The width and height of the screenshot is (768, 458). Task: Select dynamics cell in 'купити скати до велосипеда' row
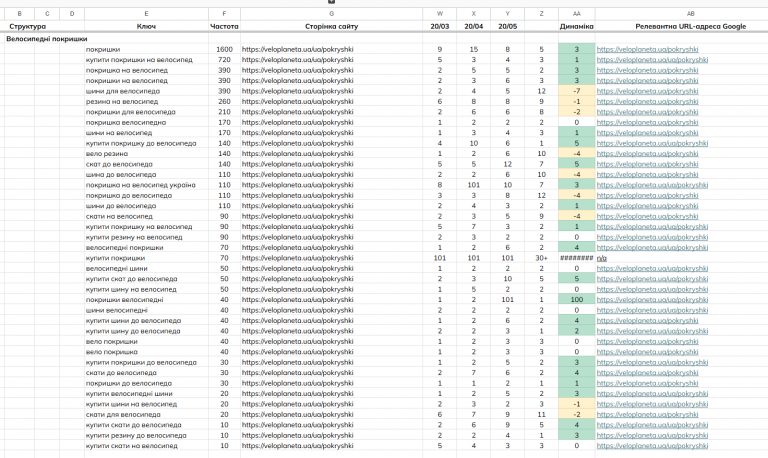click(x=576, y=425)
